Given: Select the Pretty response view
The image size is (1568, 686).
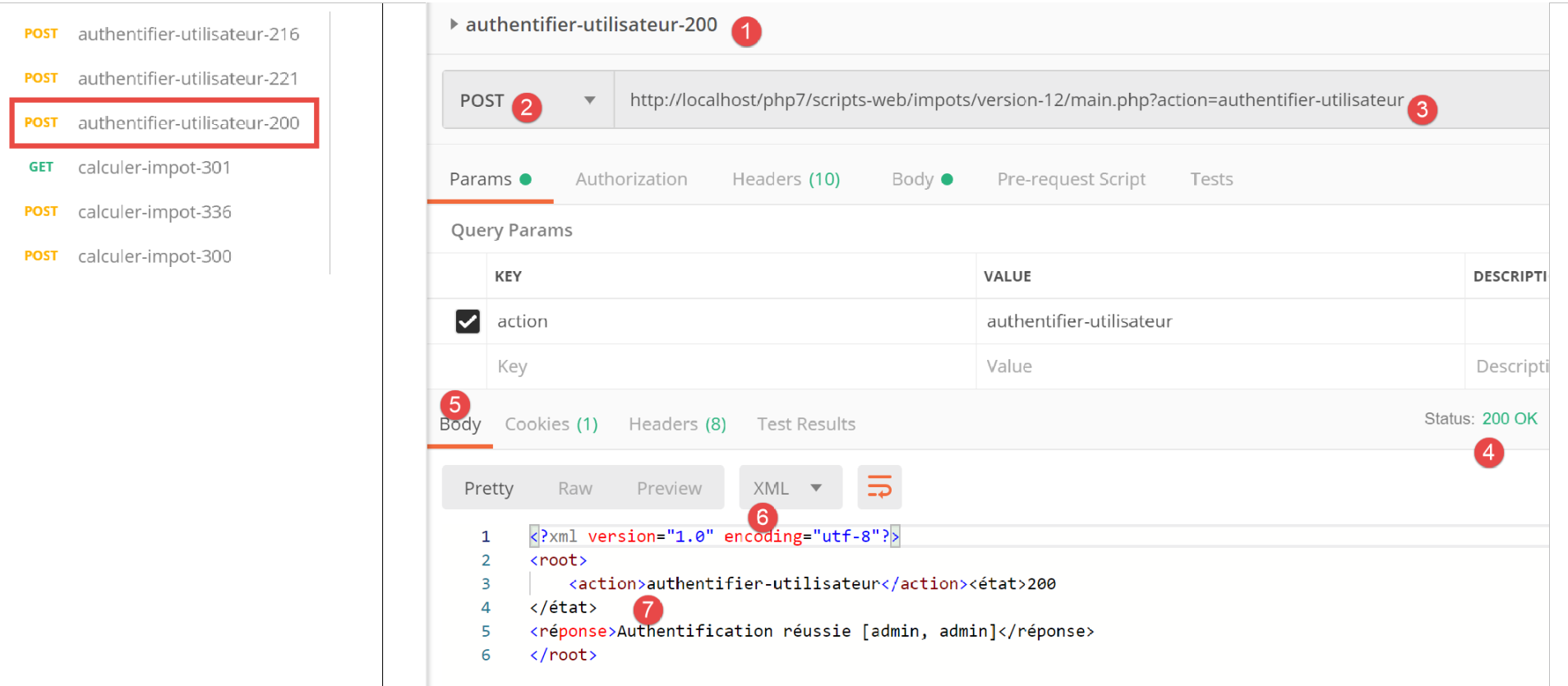Looking at the screenshot, I should pyautogui.click(x=488, y=488).
